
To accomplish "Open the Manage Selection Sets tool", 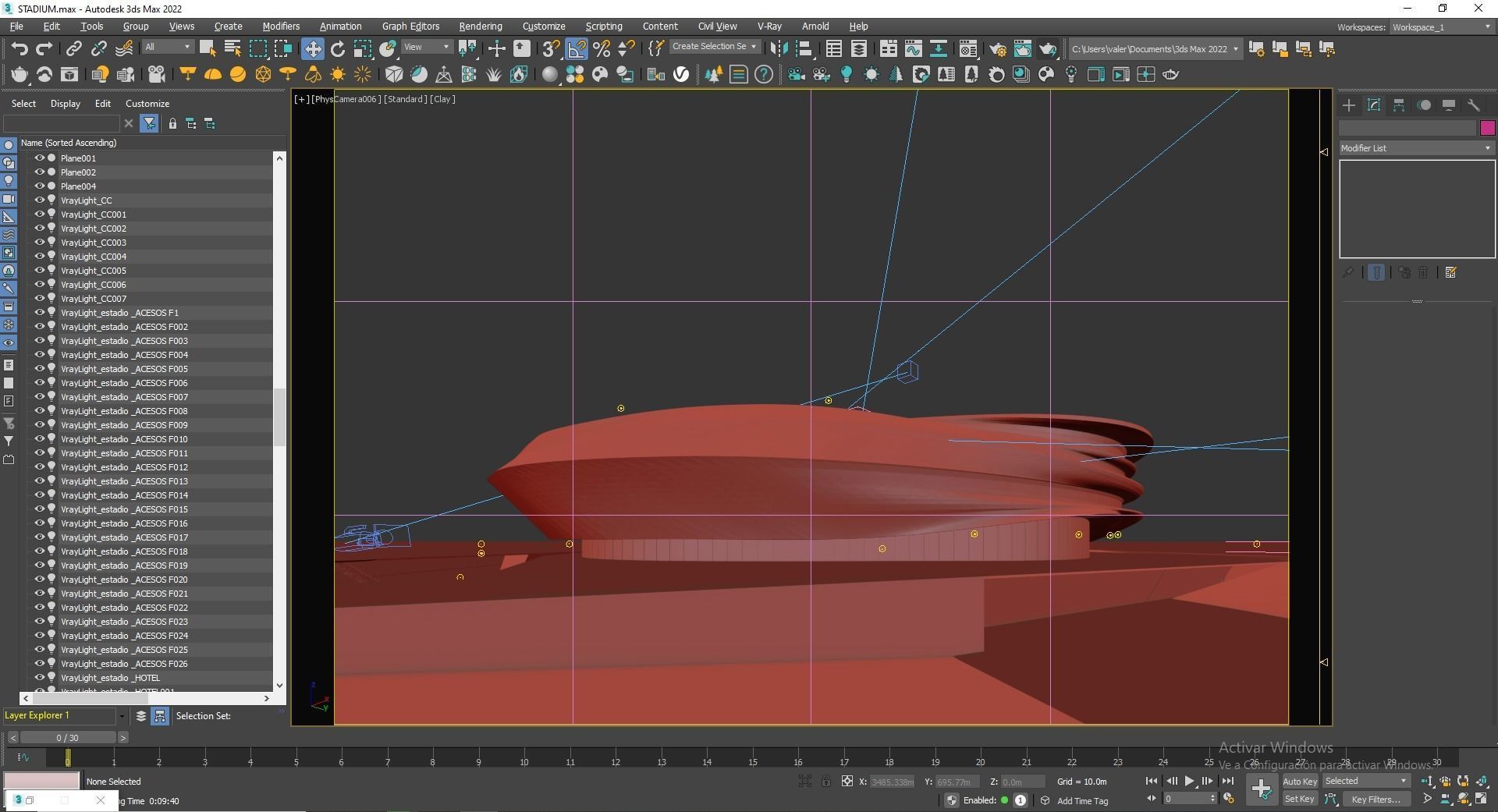I will (x=656, y=49).
